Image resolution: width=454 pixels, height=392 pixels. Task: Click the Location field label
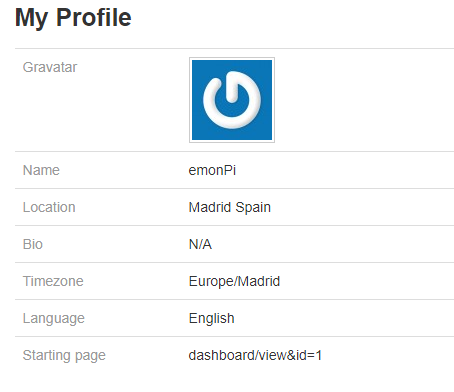[49, 207]
